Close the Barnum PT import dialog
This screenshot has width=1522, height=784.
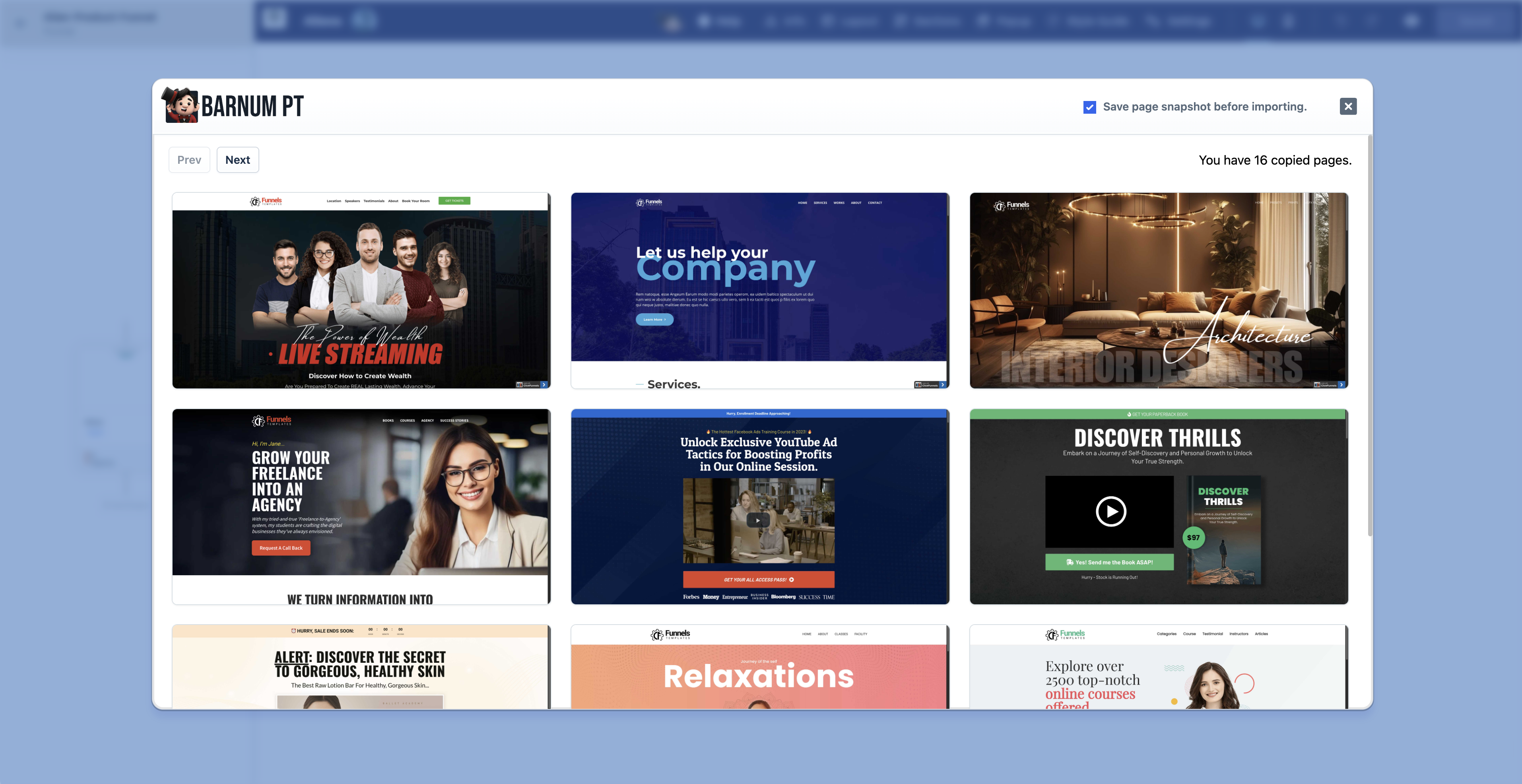pyautogui.click(x=1348, y=106)
